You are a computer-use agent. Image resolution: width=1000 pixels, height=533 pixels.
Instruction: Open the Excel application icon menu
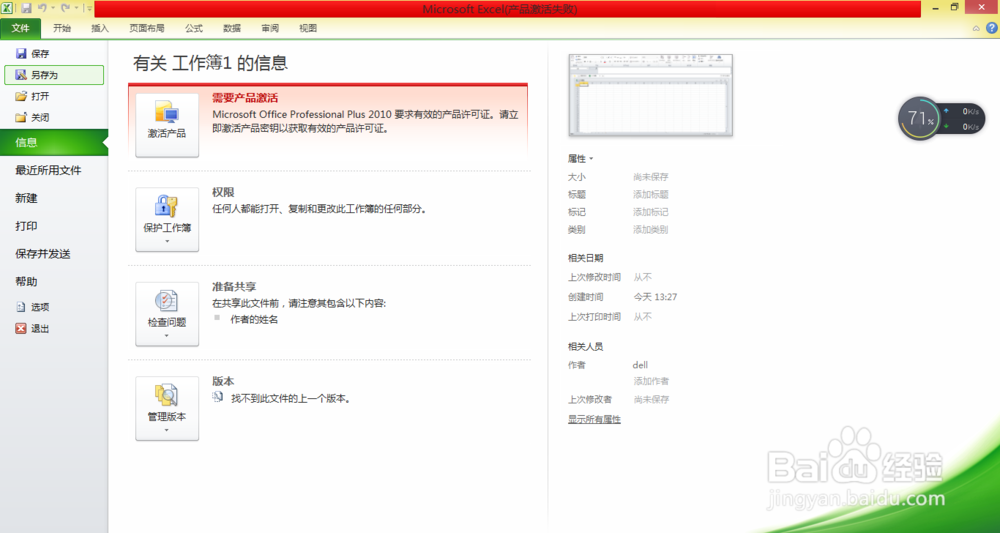pyautogui.click(x=7, y=8)
